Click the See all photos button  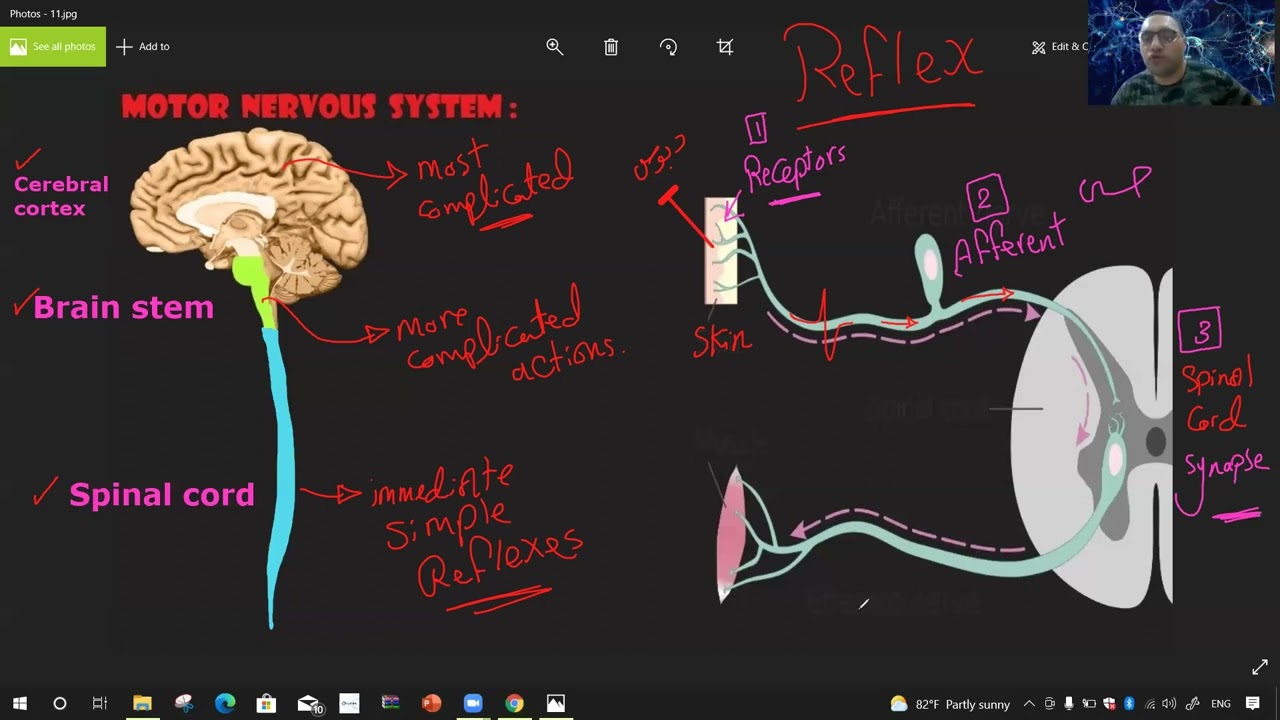tap(53, 46)
